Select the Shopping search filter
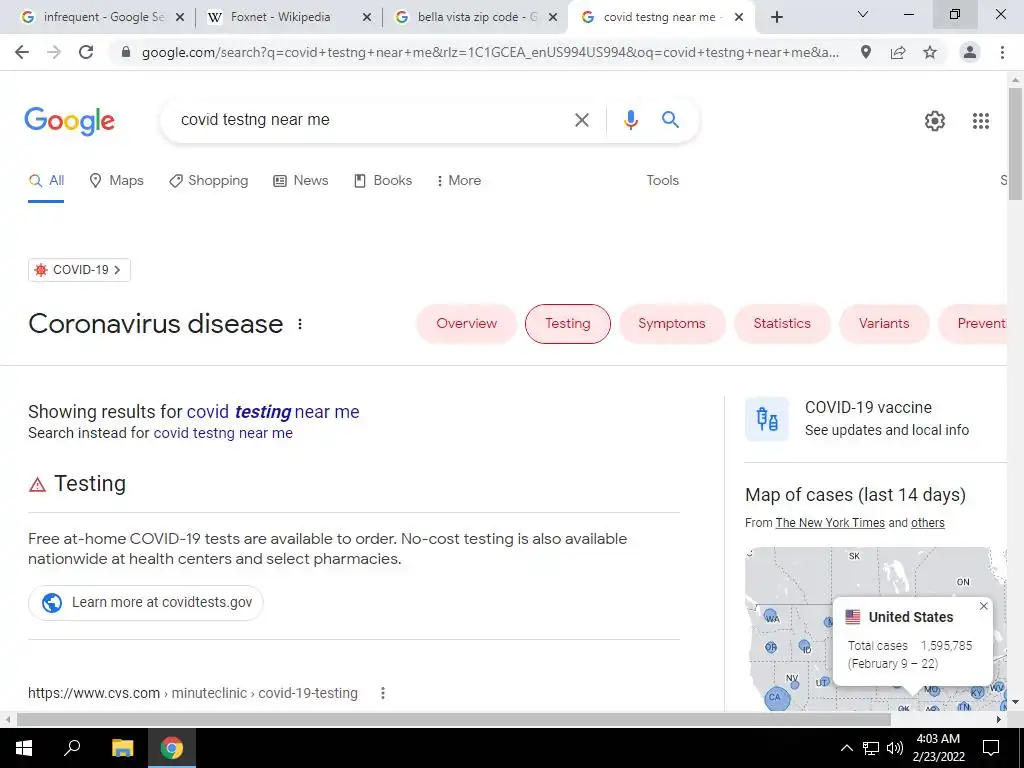The height and width of the screenshot is (768, 1024). point(208,180)
